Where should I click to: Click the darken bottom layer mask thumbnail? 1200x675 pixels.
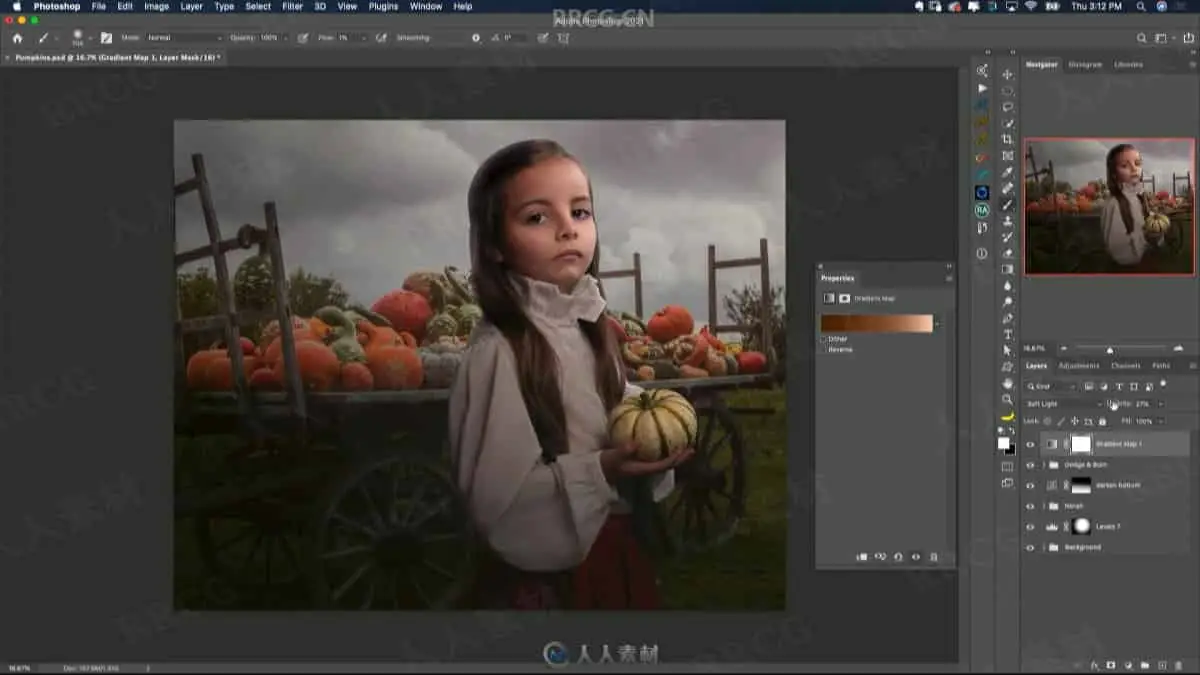(1081, 485)
